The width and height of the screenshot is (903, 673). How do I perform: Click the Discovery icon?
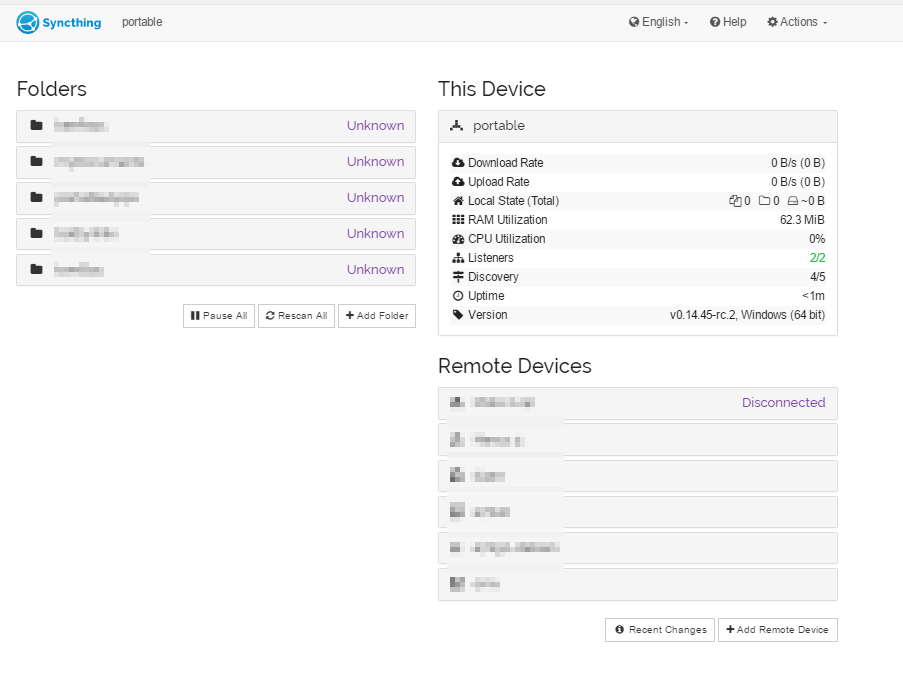click(x=456, y=276)
